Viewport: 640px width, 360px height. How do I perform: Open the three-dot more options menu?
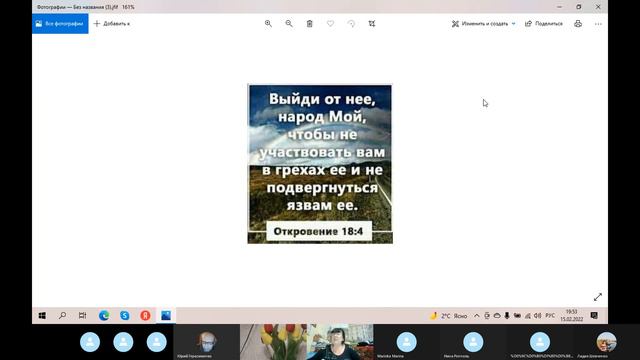(x=598, y=24)
